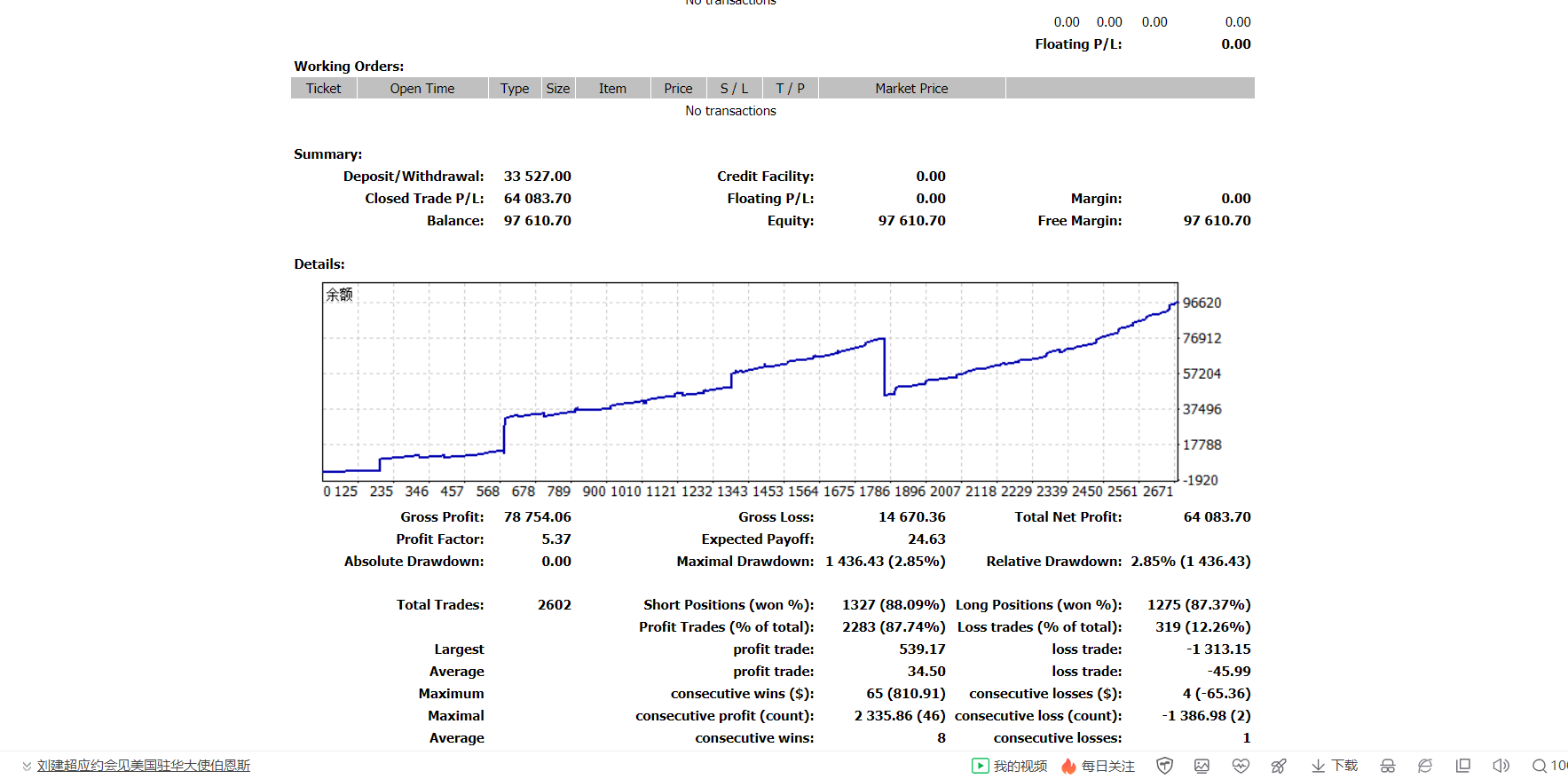Click the Free Margin value in Summary
This screenshot has height=779, width=1568.
(1217, 221)
